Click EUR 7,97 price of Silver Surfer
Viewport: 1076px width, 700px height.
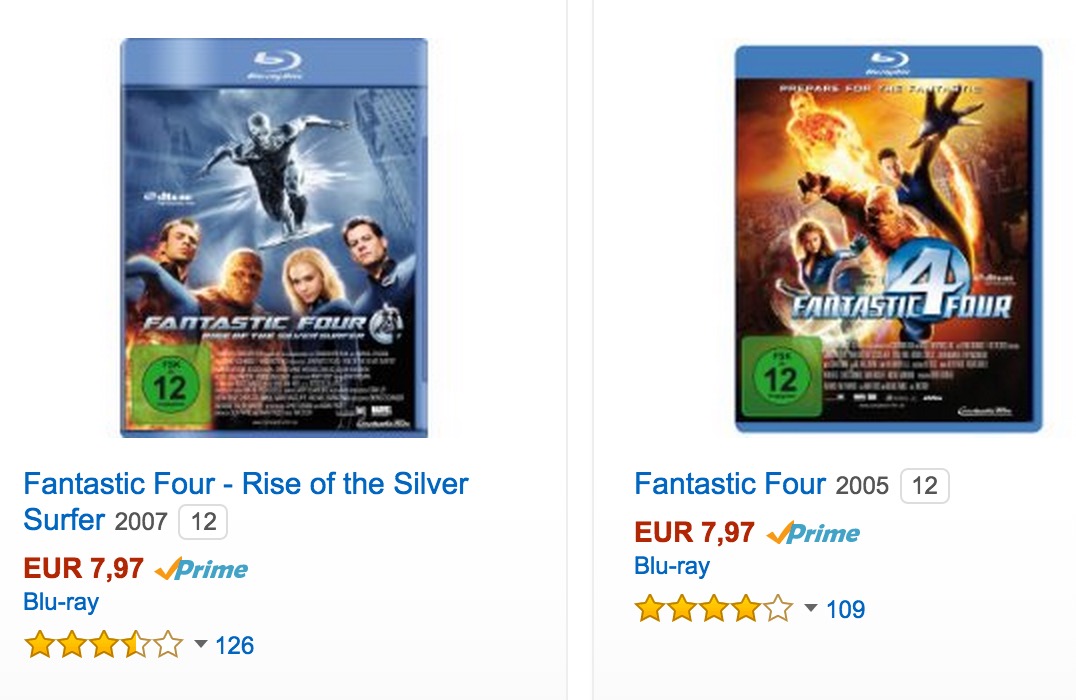click(84, 569)
